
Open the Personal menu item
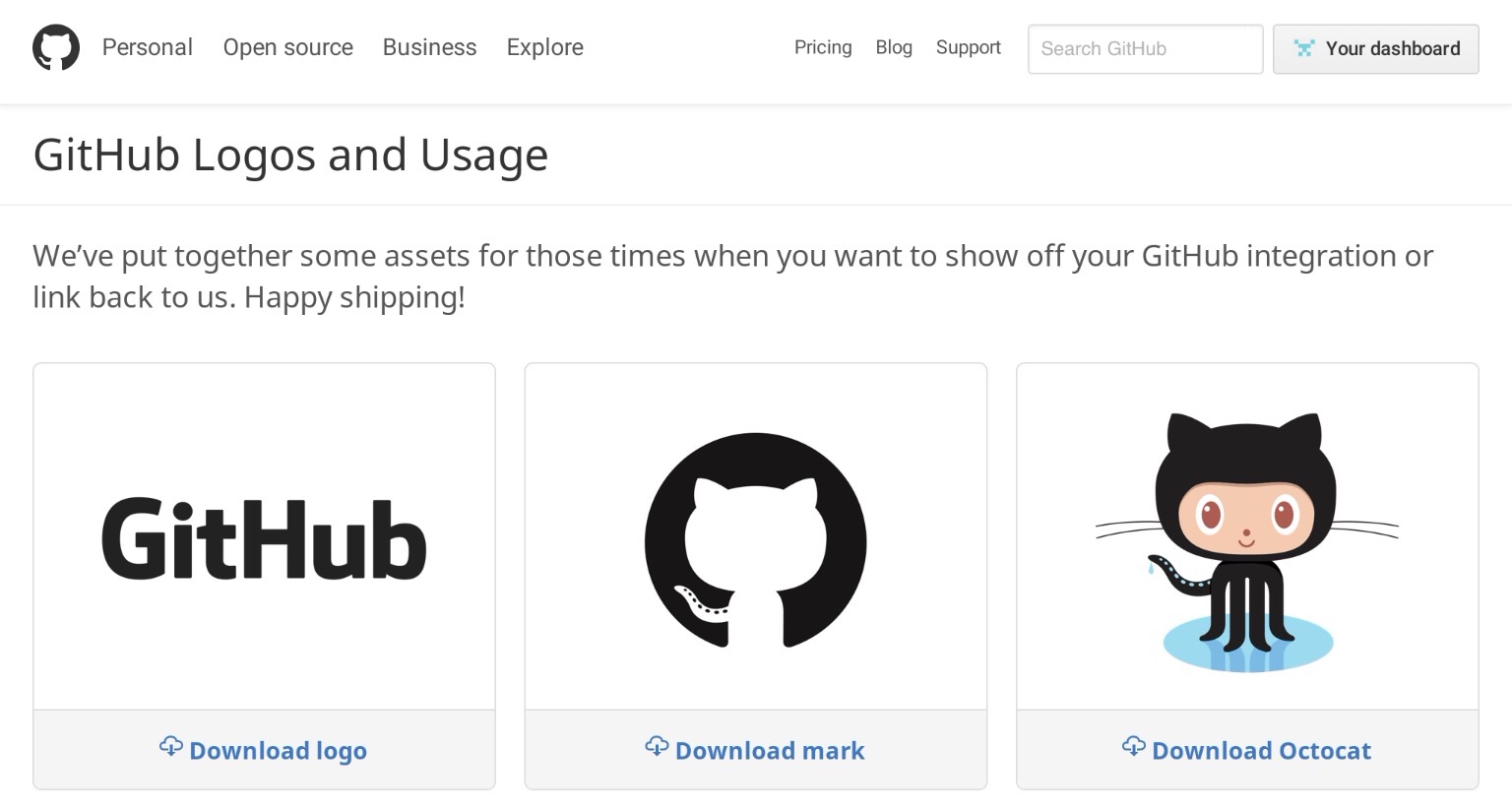click(x=148, y=47)
